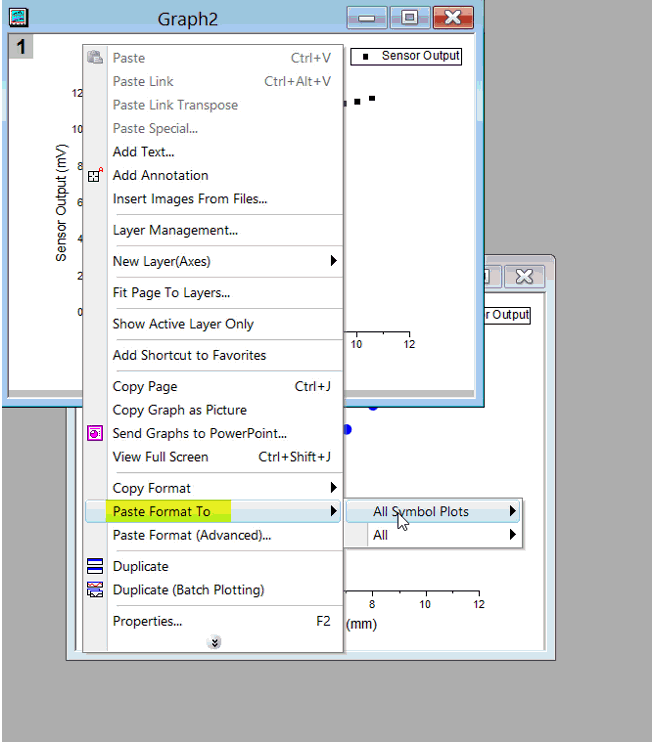Click the Send Graphs to PowerPoint icon
Viewport: 654px width, 742px height.
[95, 434]
